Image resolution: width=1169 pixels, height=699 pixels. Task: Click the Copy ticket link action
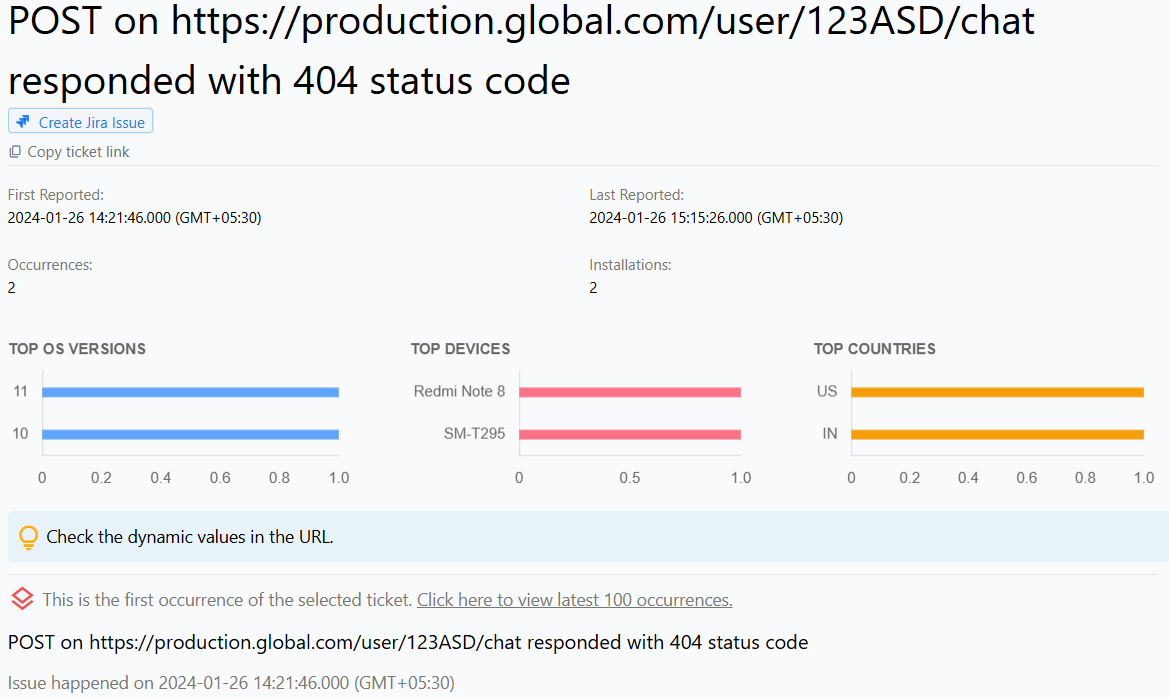(x=69, y=151)
